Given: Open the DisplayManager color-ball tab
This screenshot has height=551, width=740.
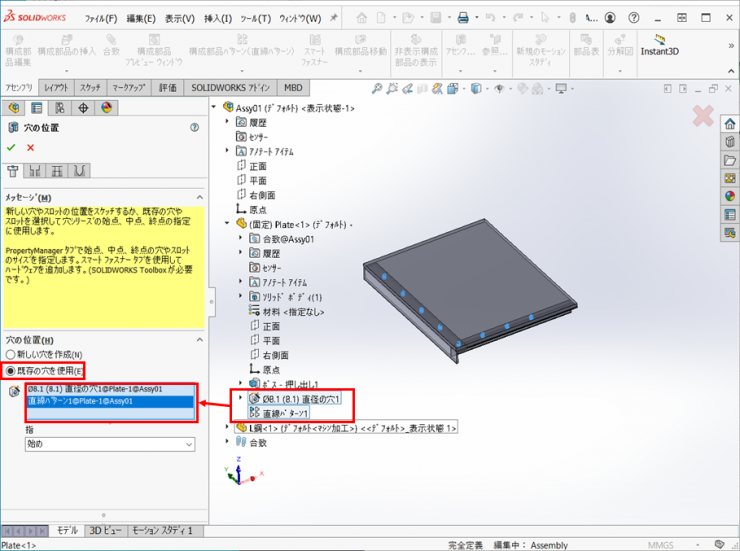Looking at the screenshot, I should click(106, 108).
